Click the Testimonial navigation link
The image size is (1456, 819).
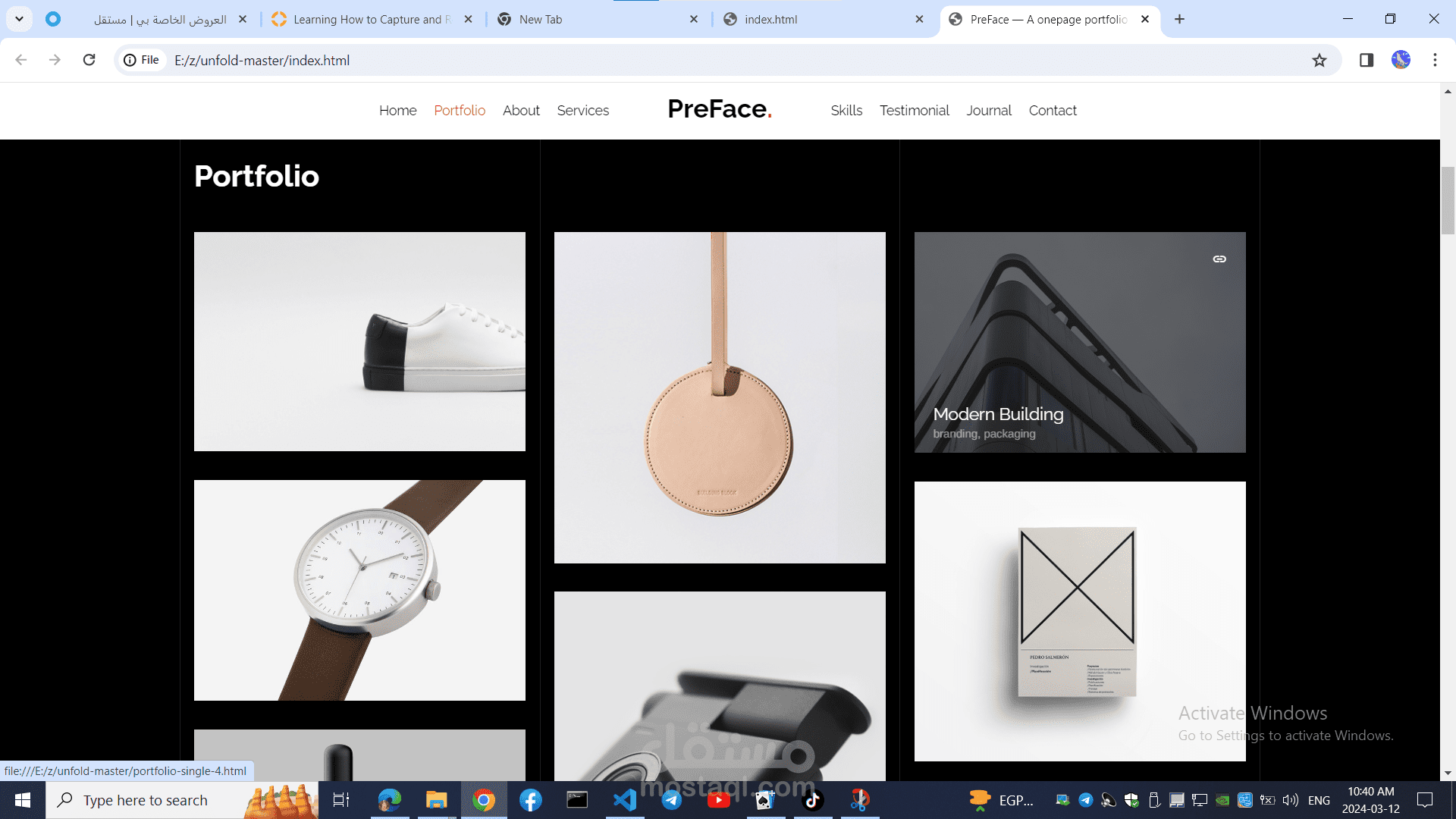coord(914,111)
